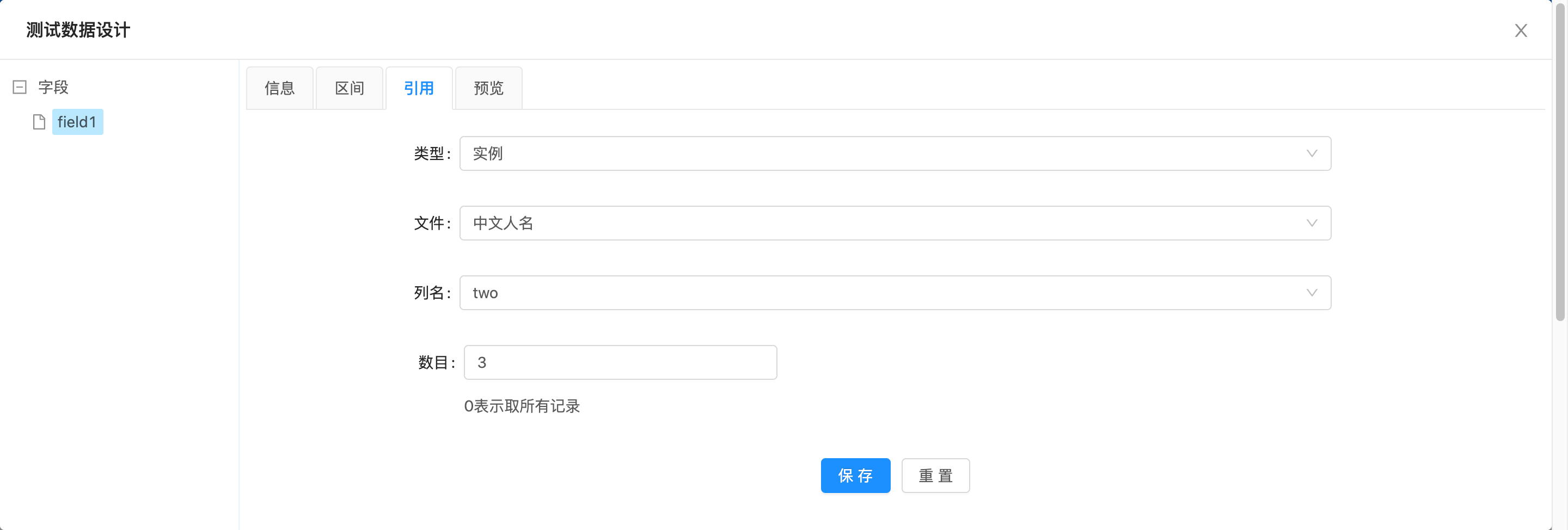The width and height of the screenshot is (1568, 530).
Task: Select the 引用 tab
Action: click(x=419, y=88)
